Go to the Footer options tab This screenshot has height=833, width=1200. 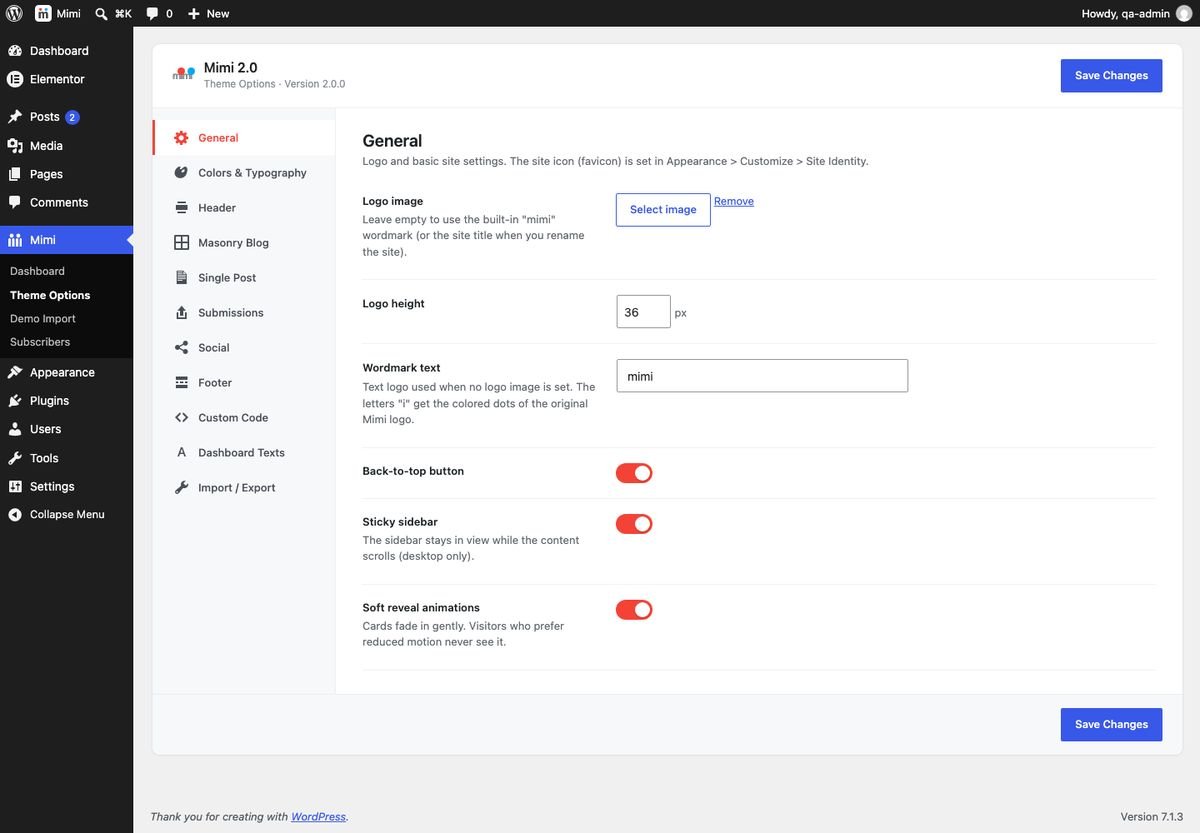[244, 383]
